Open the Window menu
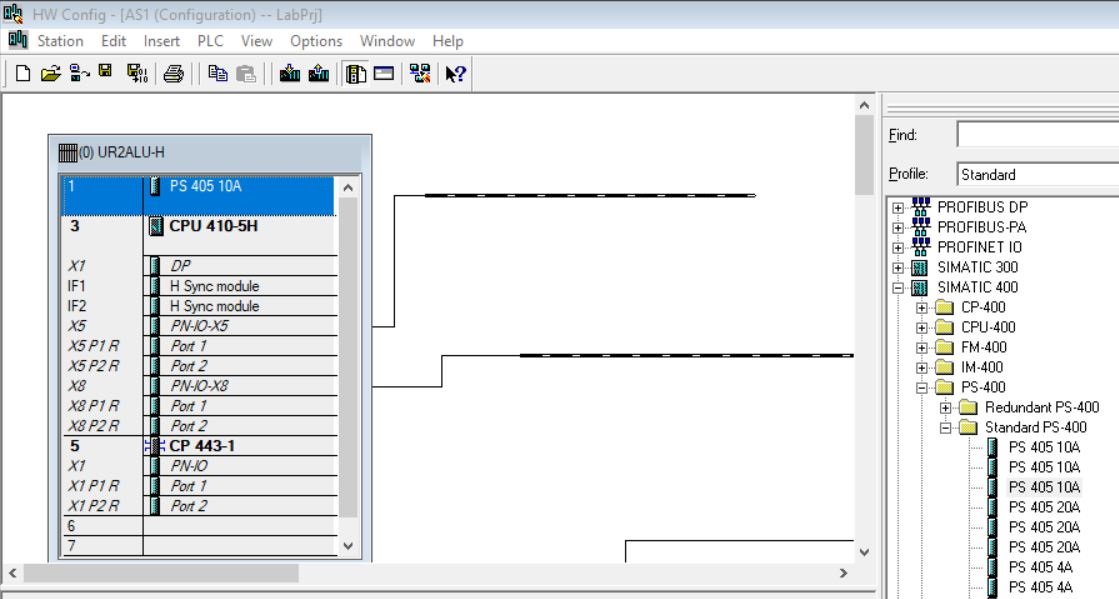The image size is (1119, 599). (x=388, y=41)
